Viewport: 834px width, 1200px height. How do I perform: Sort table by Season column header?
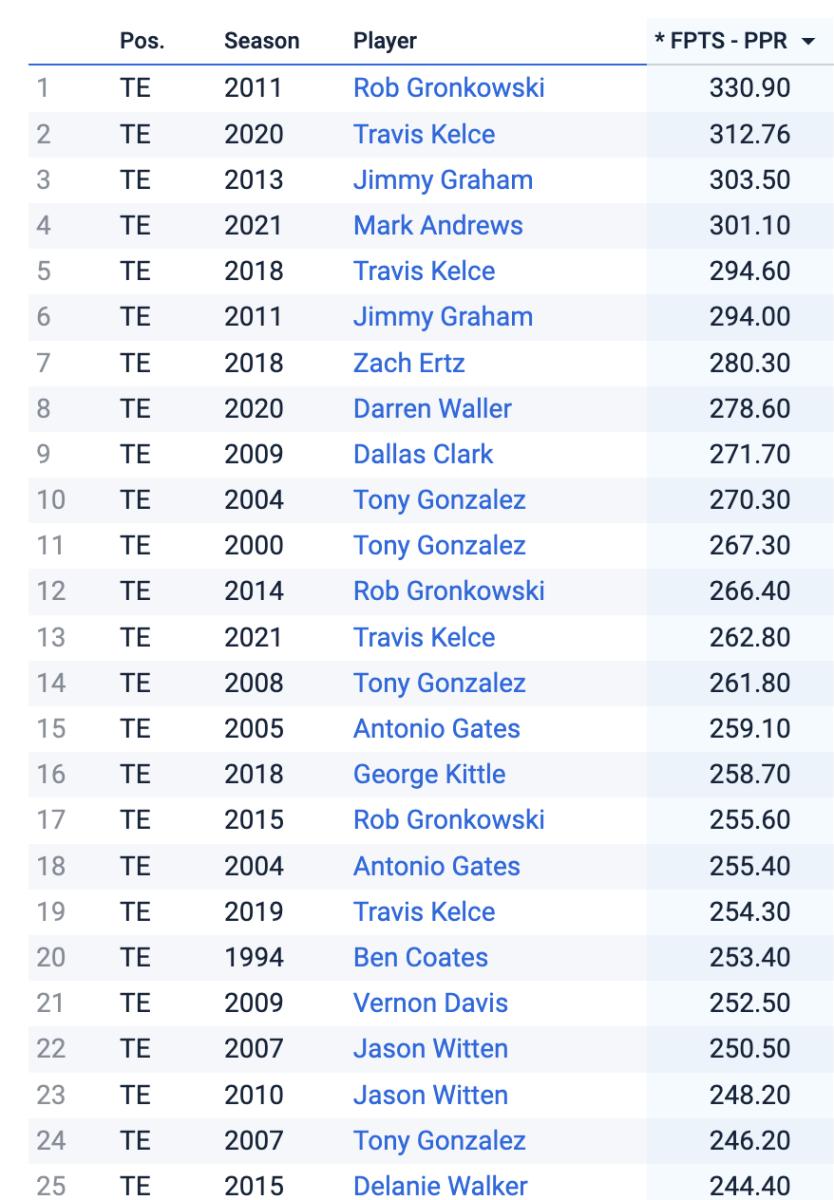click(x=262, y=41)
